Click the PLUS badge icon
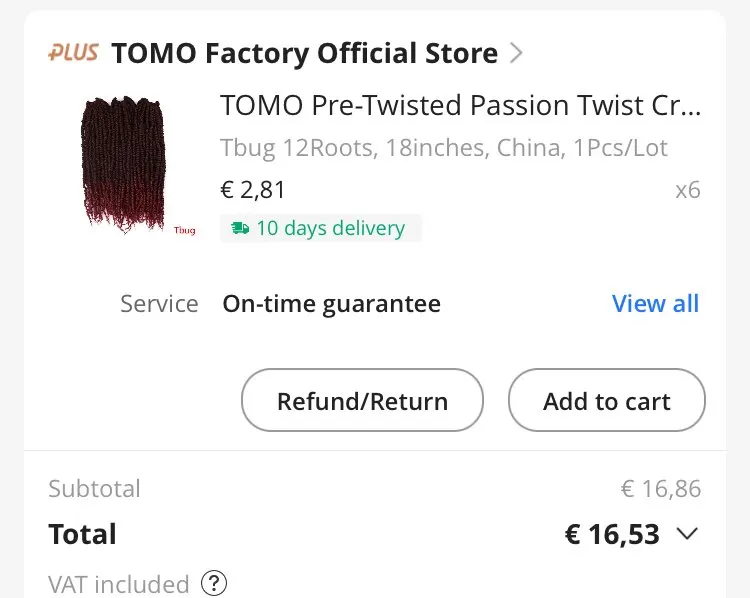Image resolution: width=750 pixels, height=598 pixels. coord(74,52)
